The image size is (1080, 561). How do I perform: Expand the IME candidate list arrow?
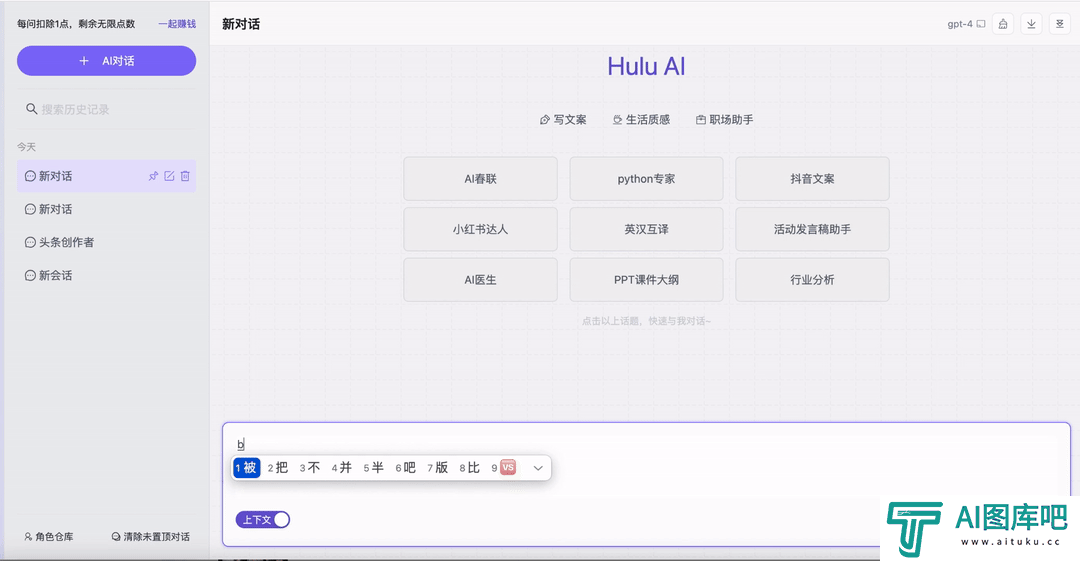(538, 468)
